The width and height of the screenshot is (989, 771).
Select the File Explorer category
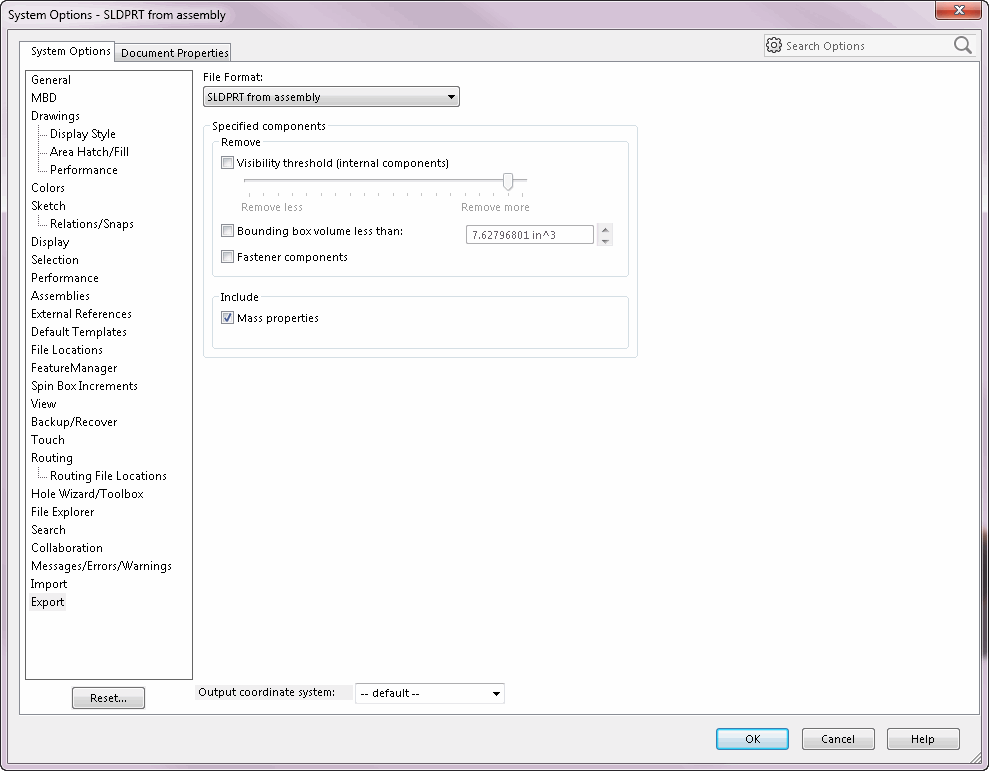[62, 512]
